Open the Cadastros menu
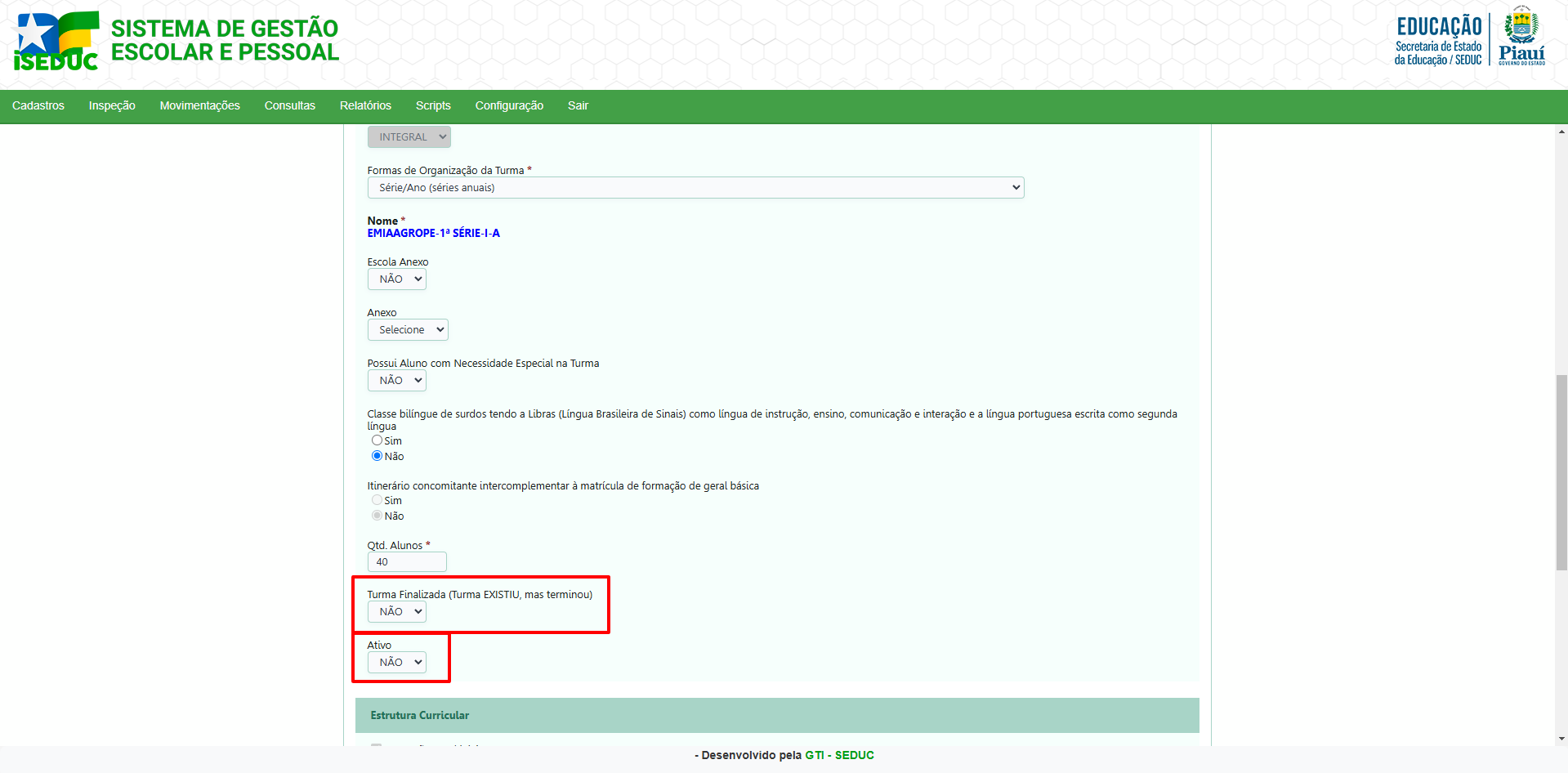The height and width of the screenshot is (773, 1568). click(38, 106)
